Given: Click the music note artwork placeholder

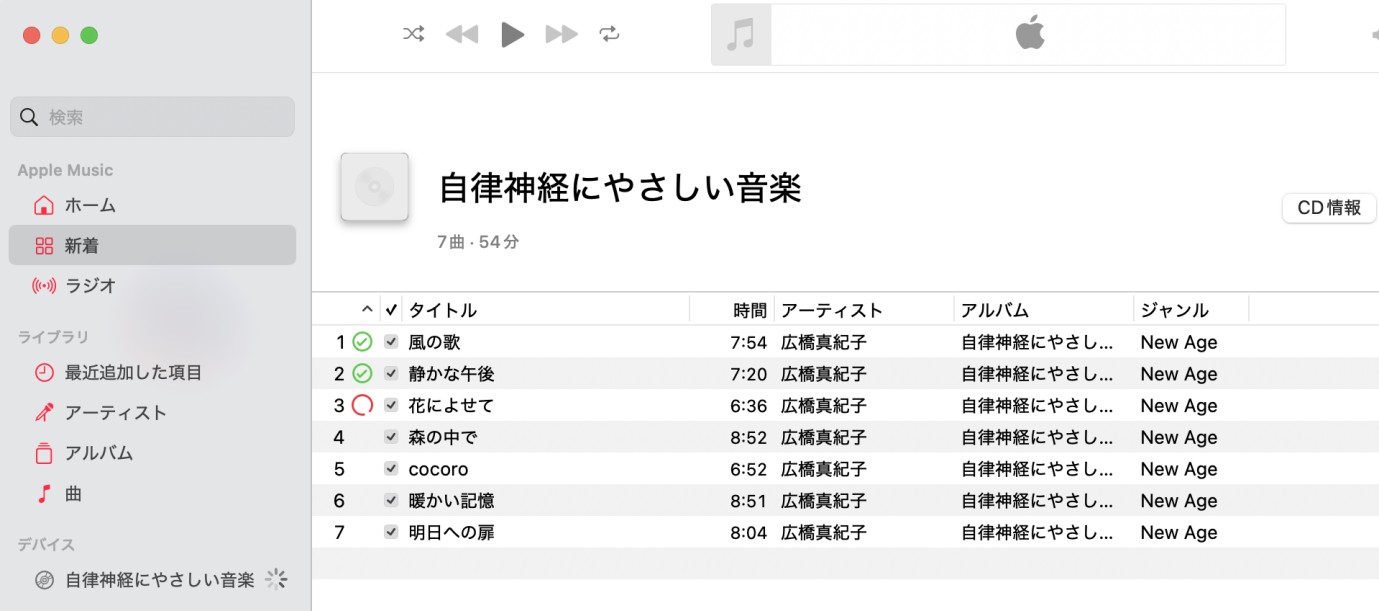Looking at the screenshot, I should tap(740, 35).
